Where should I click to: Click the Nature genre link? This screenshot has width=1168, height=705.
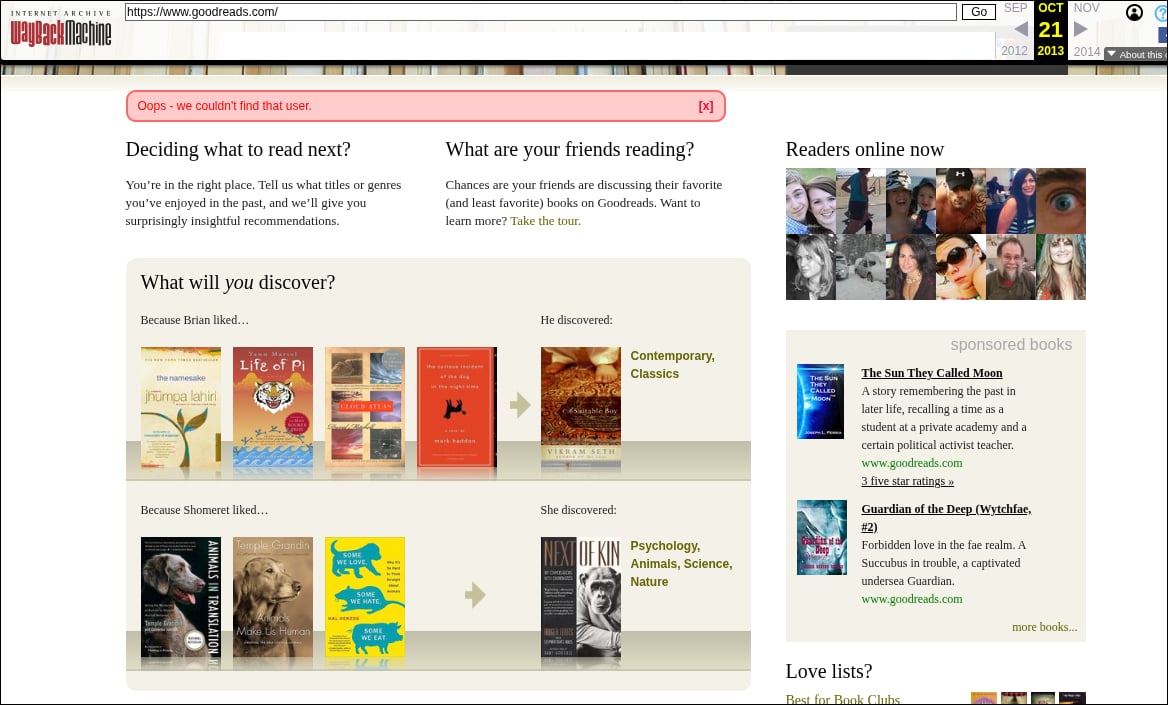coord(649,581)
